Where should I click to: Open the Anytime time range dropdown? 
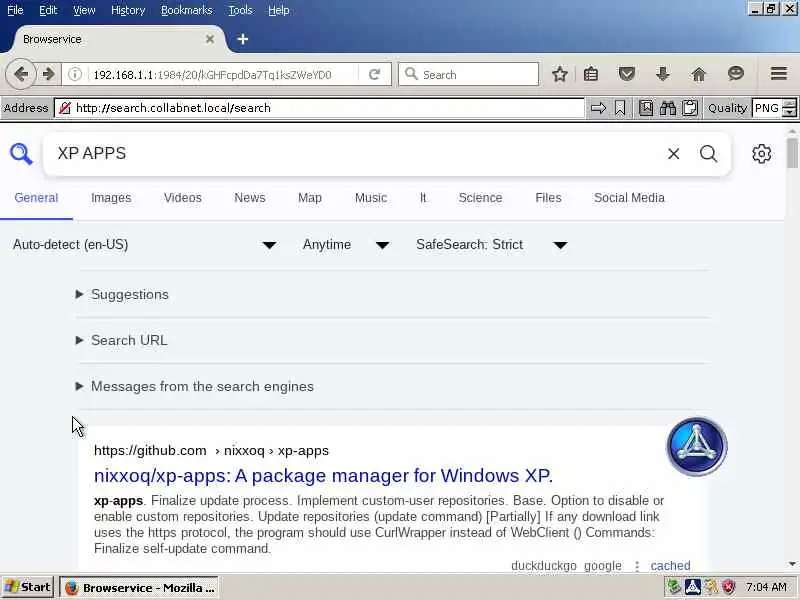point(346,245)
